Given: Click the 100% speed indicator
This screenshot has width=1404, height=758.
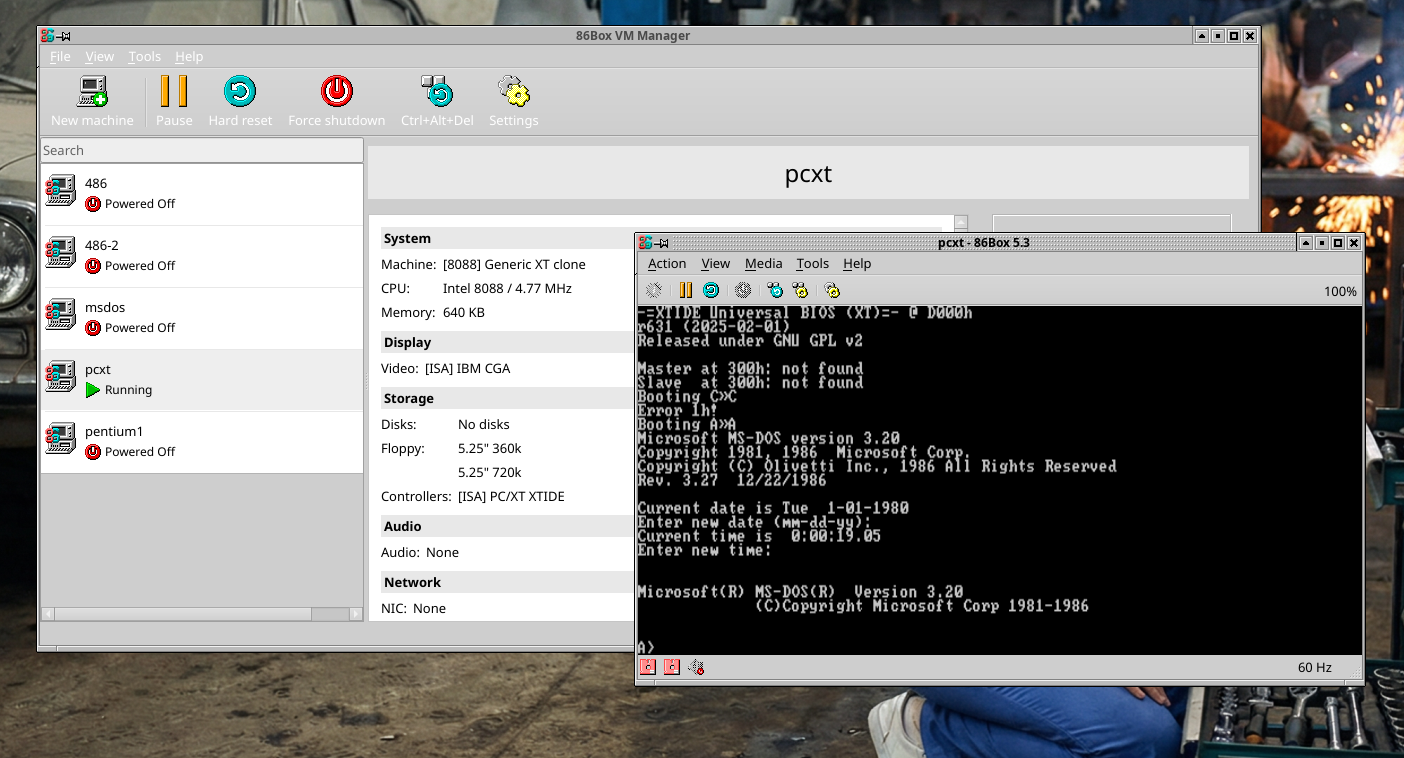Looking at the screenshot, I should pos(1340,292).
